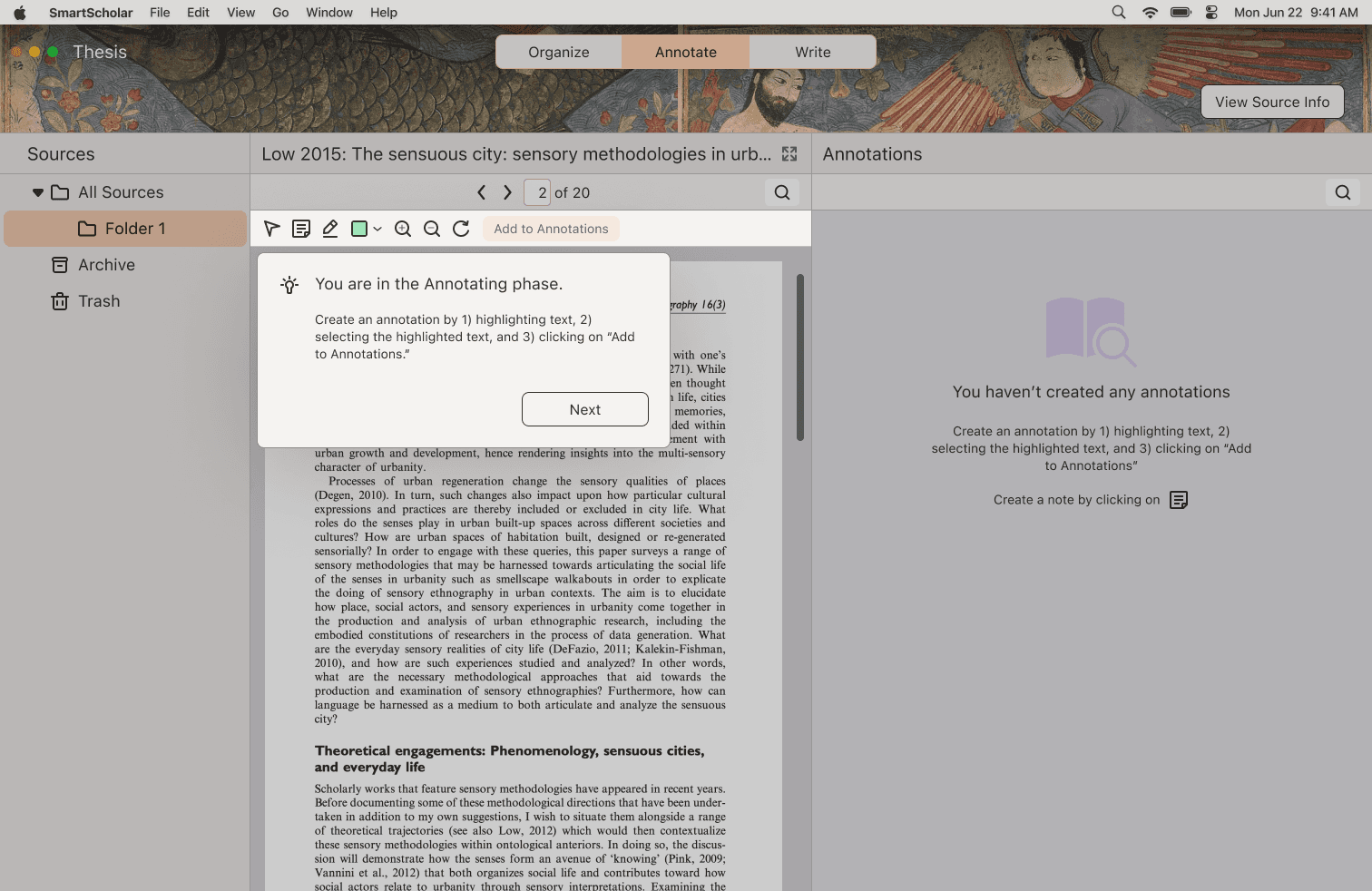1372x891 pixels.
Task: Select the highlighter pen tool
Action: pyautogui.click(x=330, y=229)
